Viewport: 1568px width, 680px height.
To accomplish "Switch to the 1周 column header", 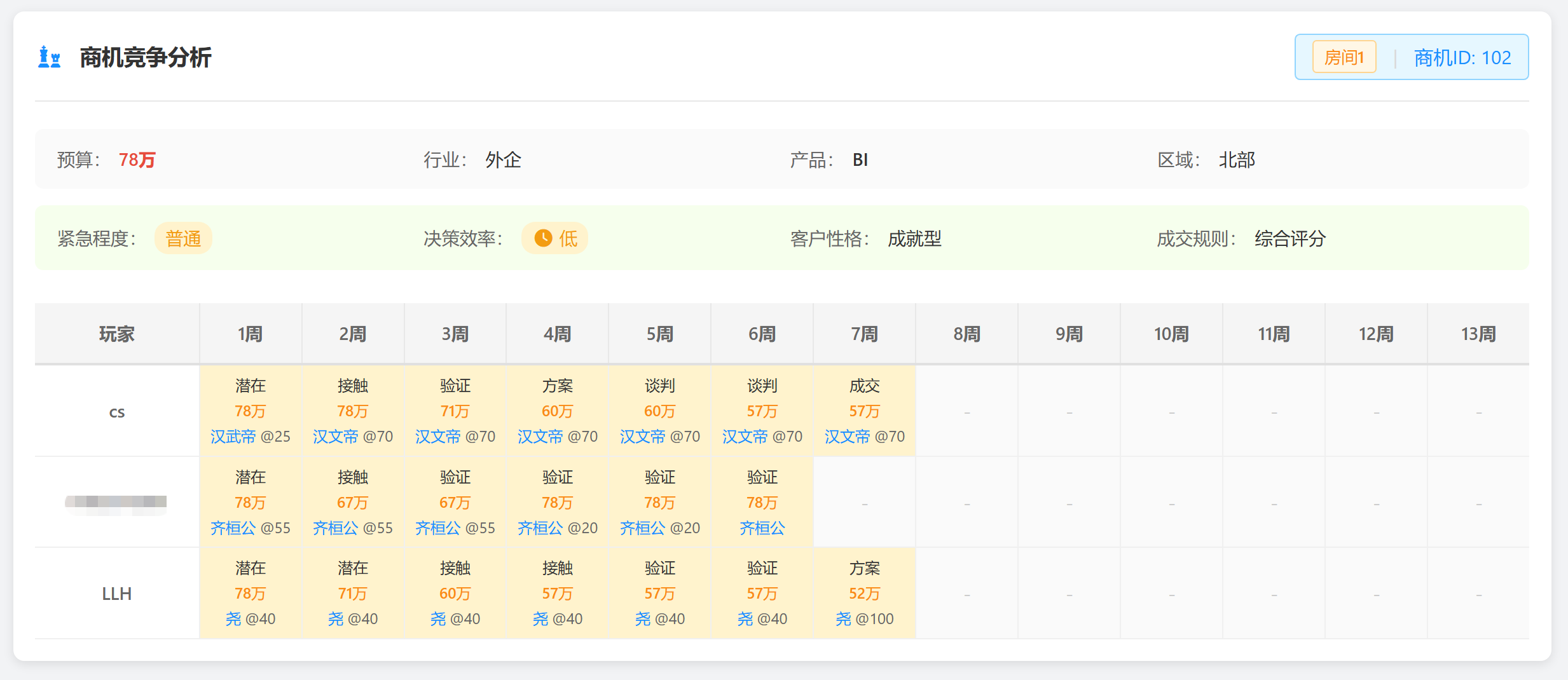I will 251,333.
